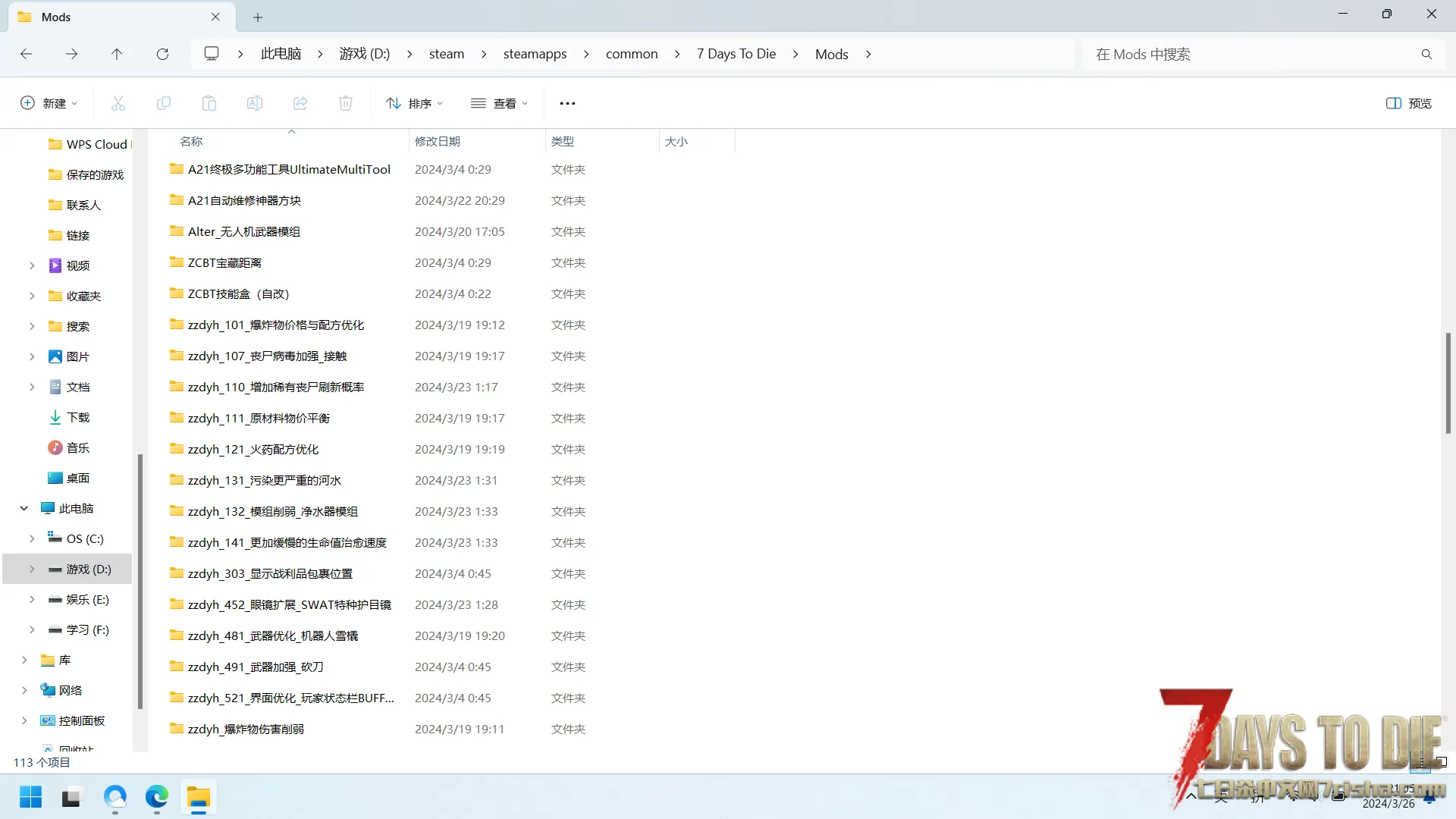This screenshot has width=1456, height=819.
Task: Go back to previous folder
Action: [x=26, y=54]
